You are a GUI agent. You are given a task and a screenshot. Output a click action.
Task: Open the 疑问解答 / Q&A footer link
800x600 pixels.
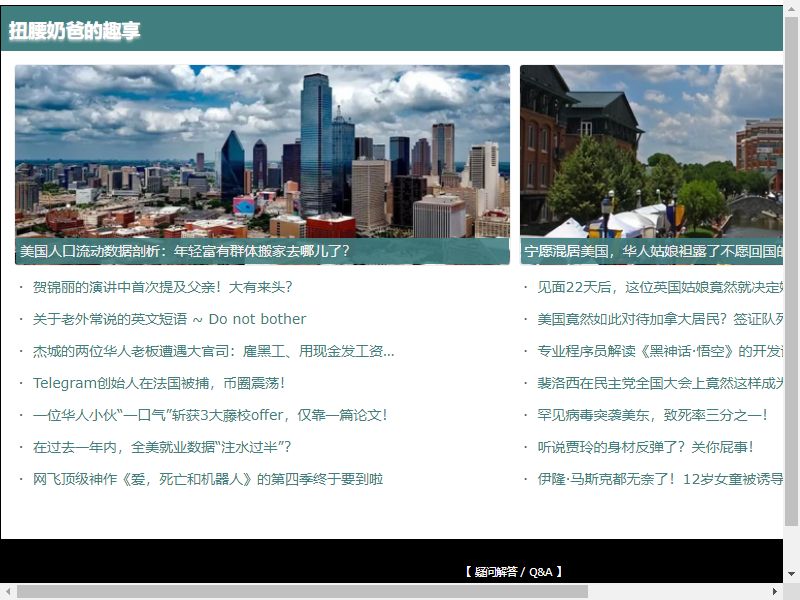click(513, 572)
